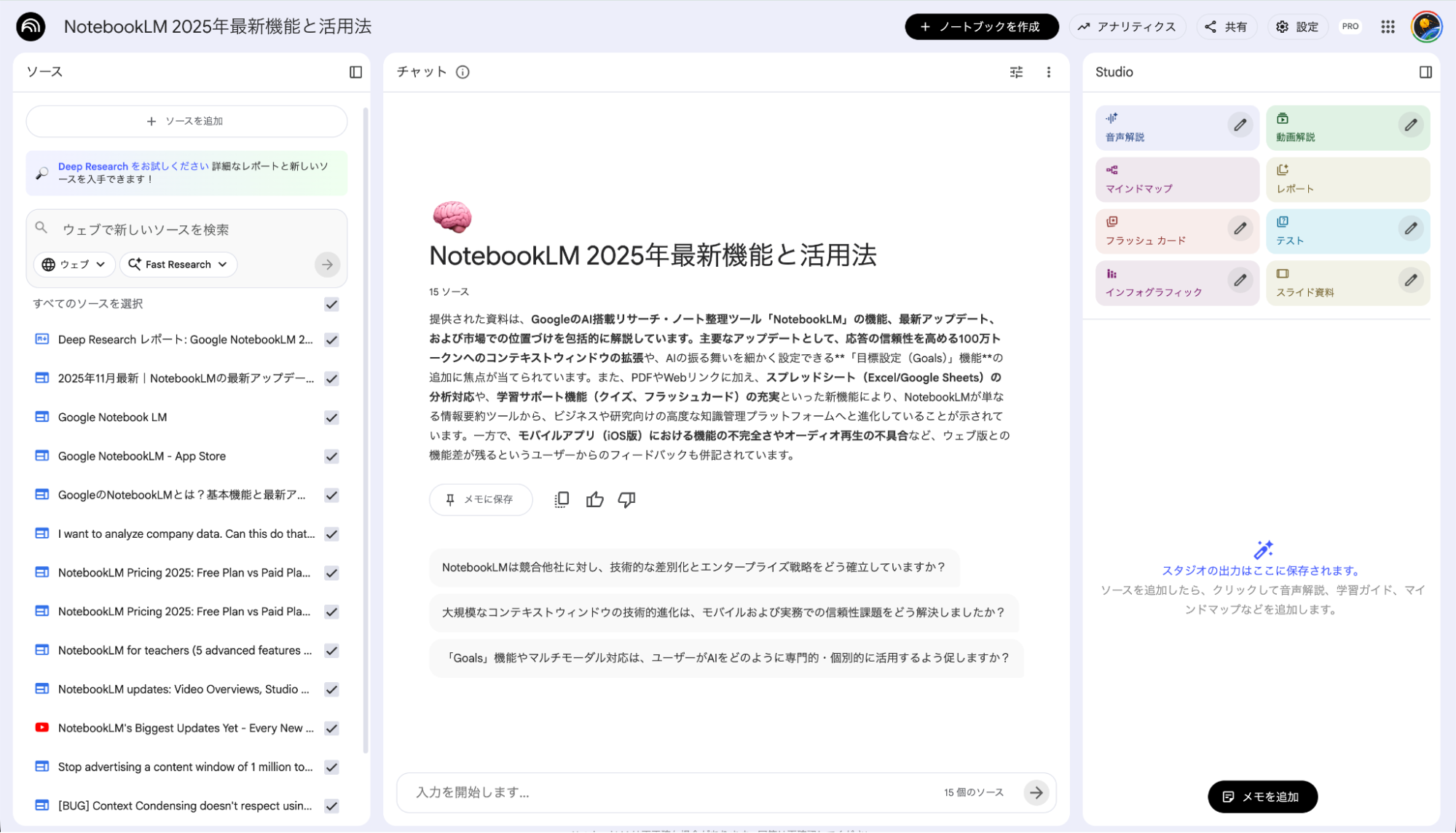Open the Google apps grid menu
The image size is (1456, 833).
pyautogui.click(x=1387, y=26)
